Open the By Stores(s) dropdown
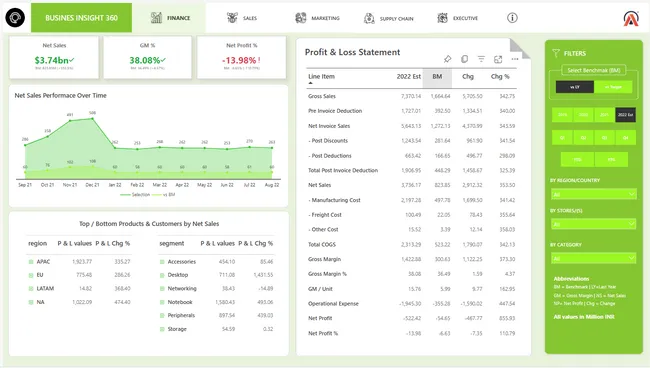 (x=594, y=224)
